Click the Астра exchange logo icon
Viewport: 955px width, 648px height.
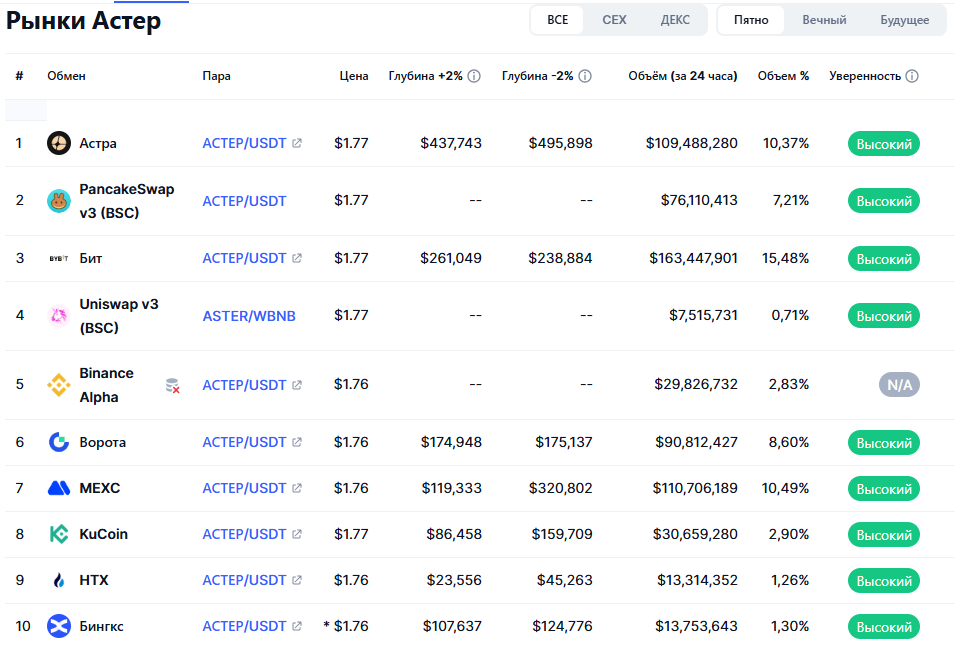[59, 143]
